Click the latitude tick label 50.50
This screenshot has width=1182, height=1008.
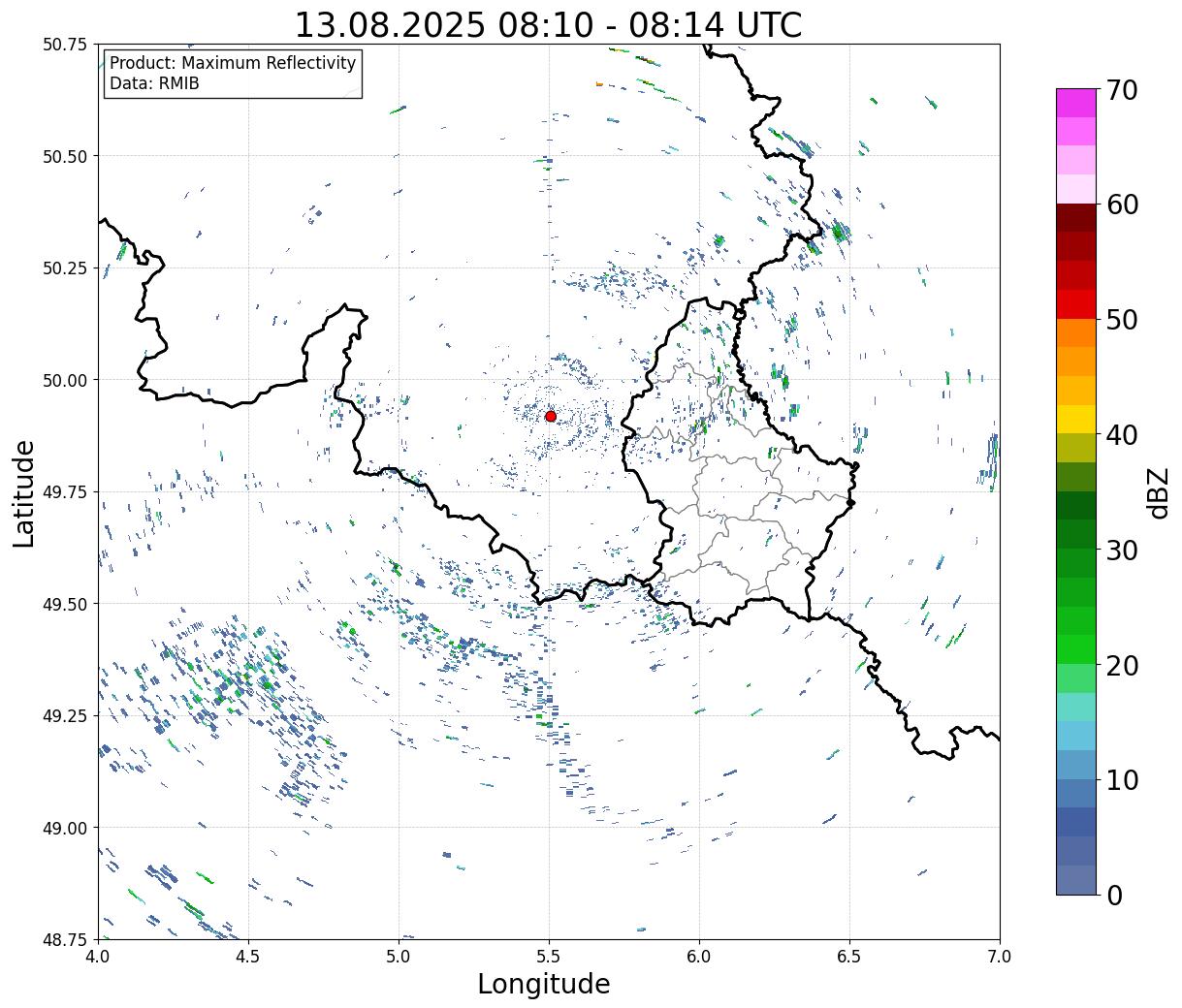(65, 156)
